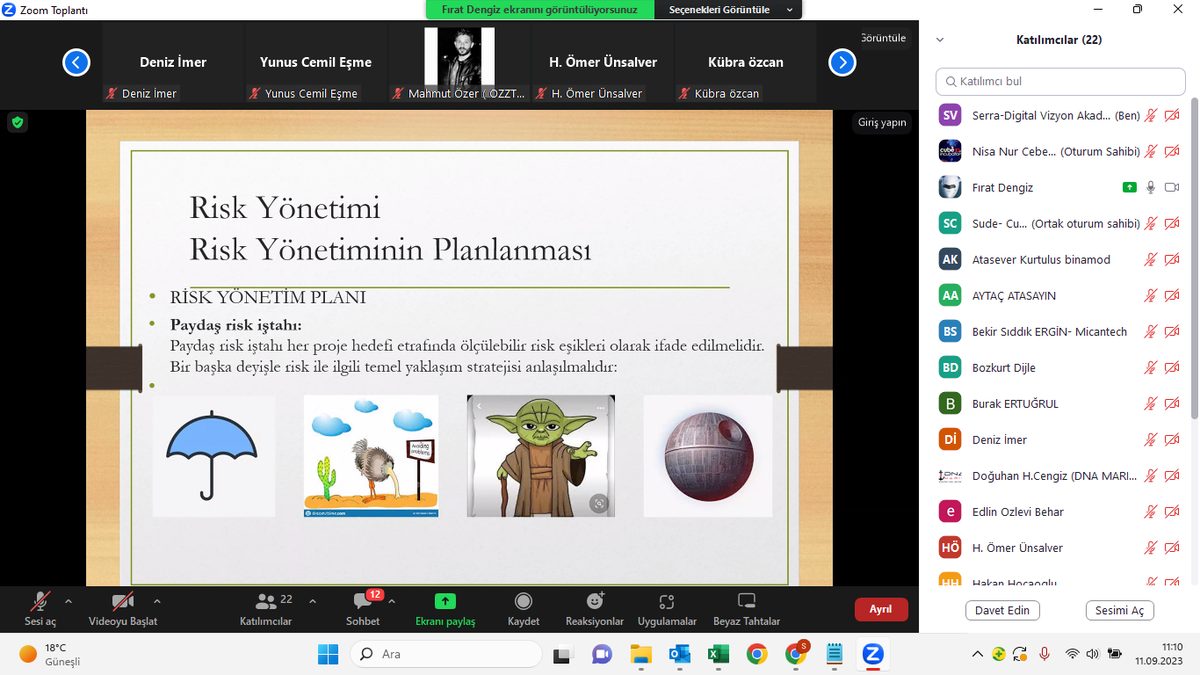The height and width of the screenshot is (675, 1200).
Task: Click the participants list scrollbar
Action: [x=1193, y=260]
